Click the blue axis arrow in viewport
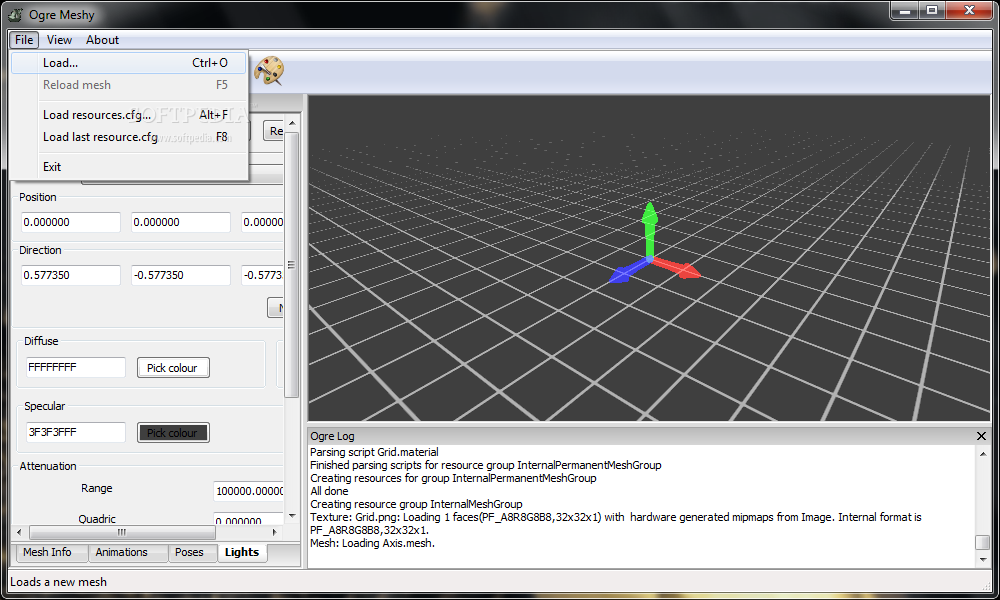1000x600 pixels. click(x=628, y=271)
